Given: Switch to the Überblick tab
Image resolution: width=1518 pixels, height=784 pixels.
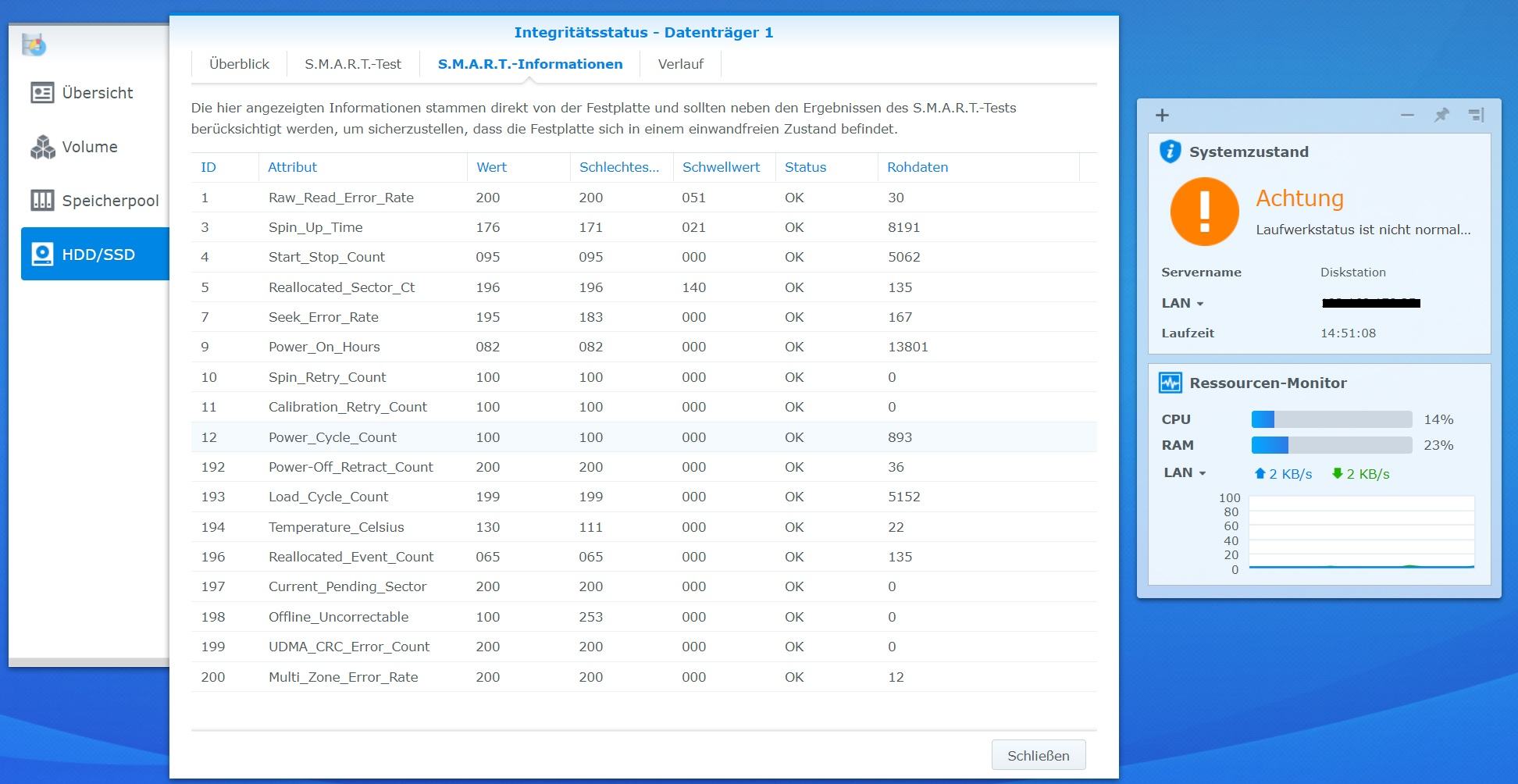Looking at the screenshot, I should (239, 64).
